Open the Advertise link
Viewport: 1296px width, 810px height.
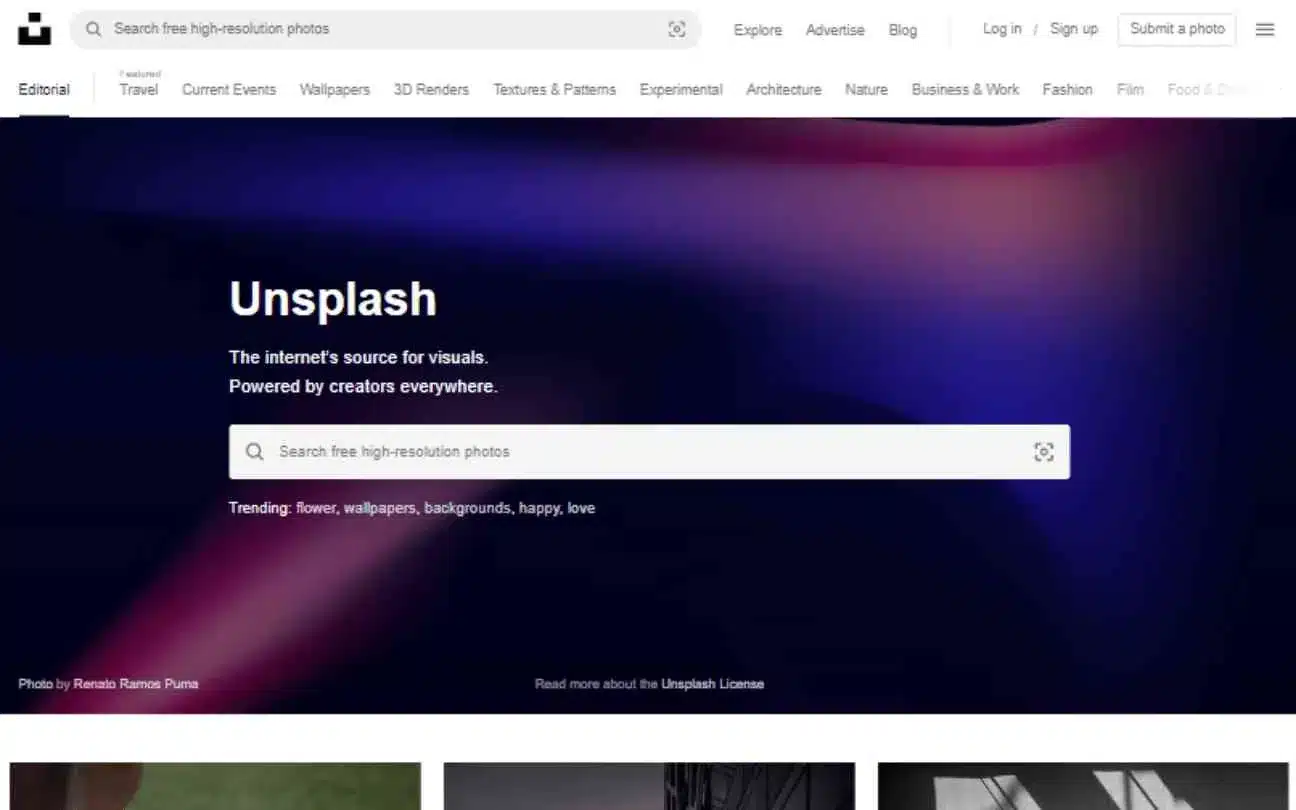[x=835, y=30]
